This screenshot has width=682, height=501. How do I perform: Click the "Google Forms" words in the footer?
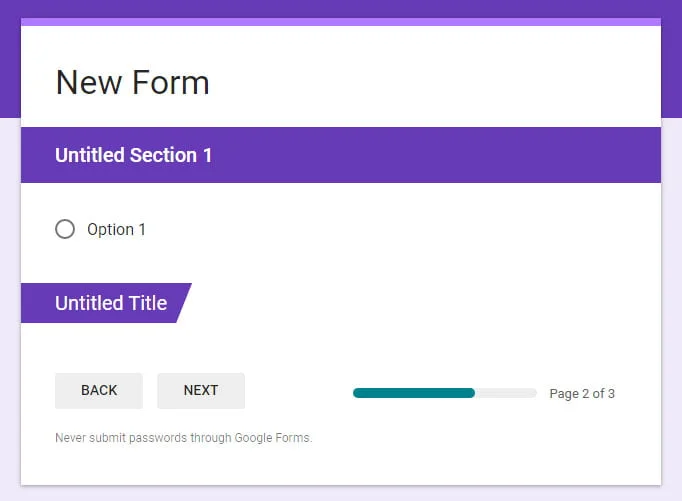click(272, 438)
